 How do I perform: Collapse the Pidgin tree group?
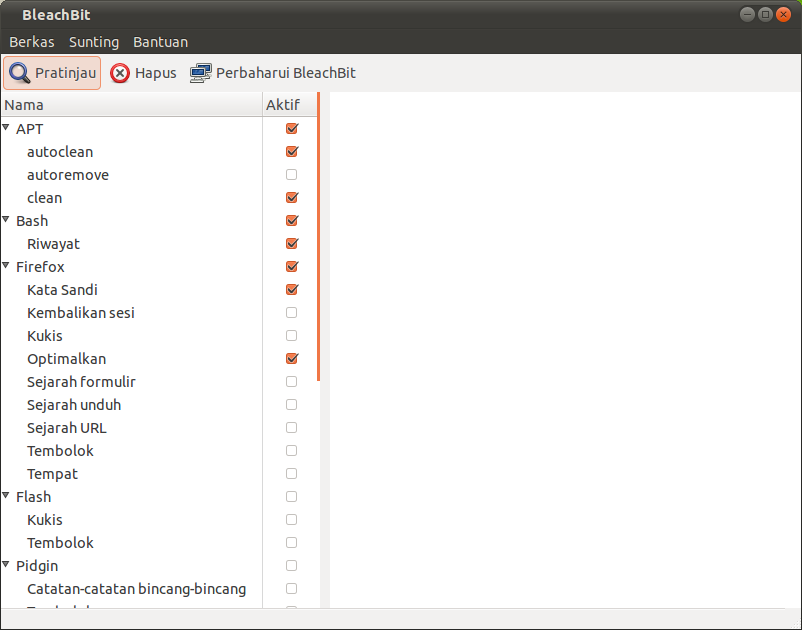[6, 565]
